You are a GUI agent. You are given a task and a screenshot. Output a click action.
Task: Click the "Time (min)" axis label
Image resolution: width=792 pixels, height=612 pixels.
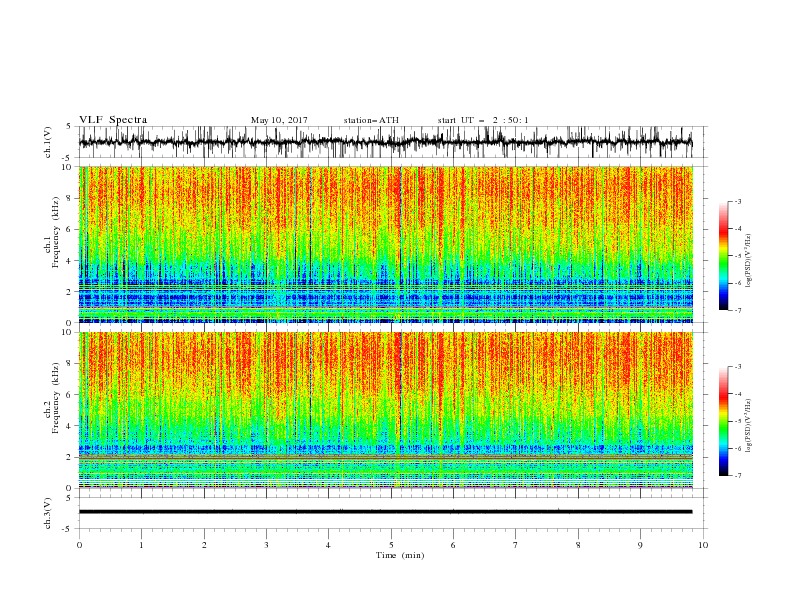point(400,555)
